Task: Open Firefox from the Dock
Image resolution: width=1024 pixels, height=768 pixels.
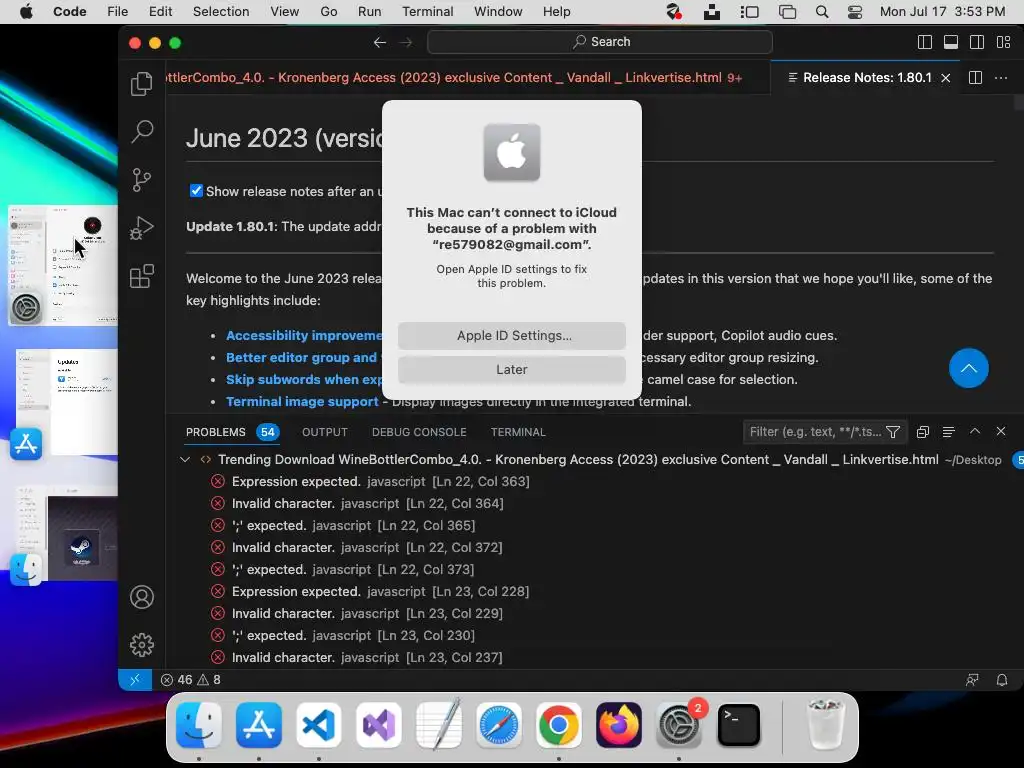Action: tap(618, 725)
